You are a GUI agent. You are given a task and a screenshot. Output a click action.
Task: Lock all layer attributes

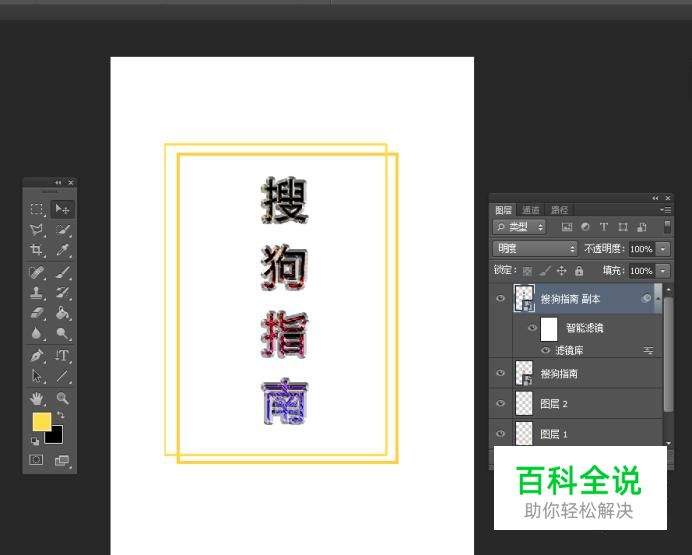pyautogui.click(x=579, y=271)
